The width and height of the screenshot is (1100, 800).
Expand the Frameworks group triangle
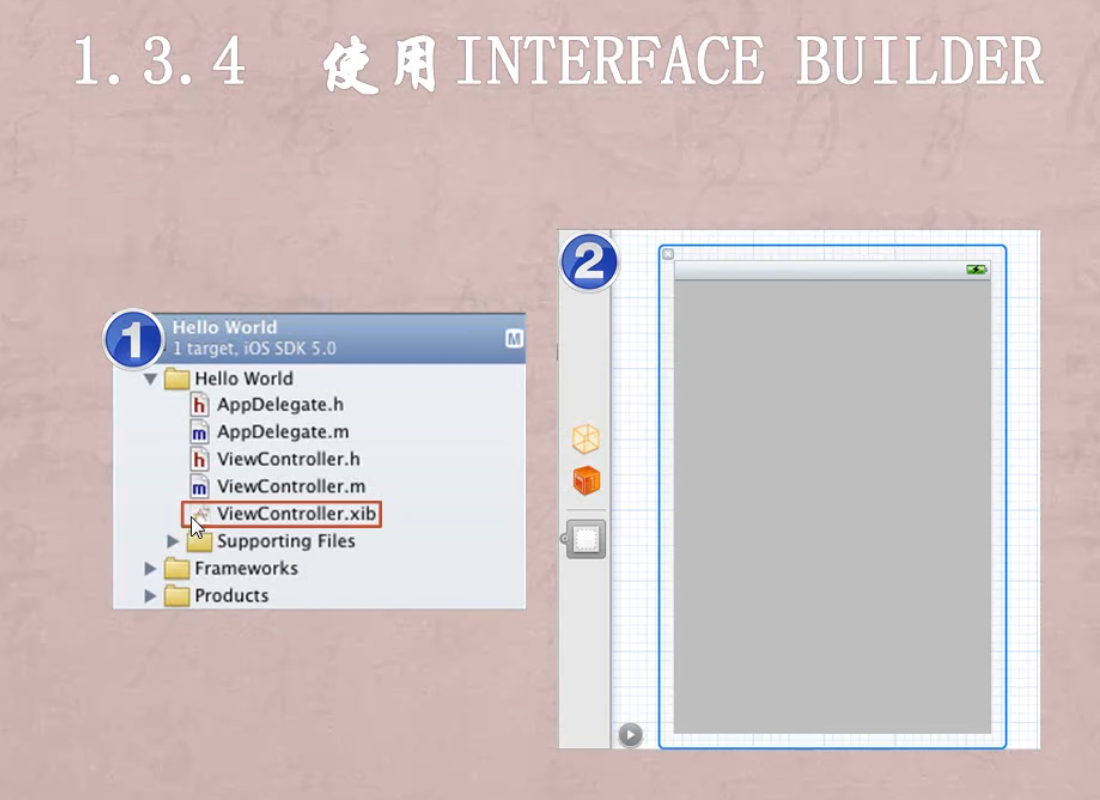[x=150, y=568]
